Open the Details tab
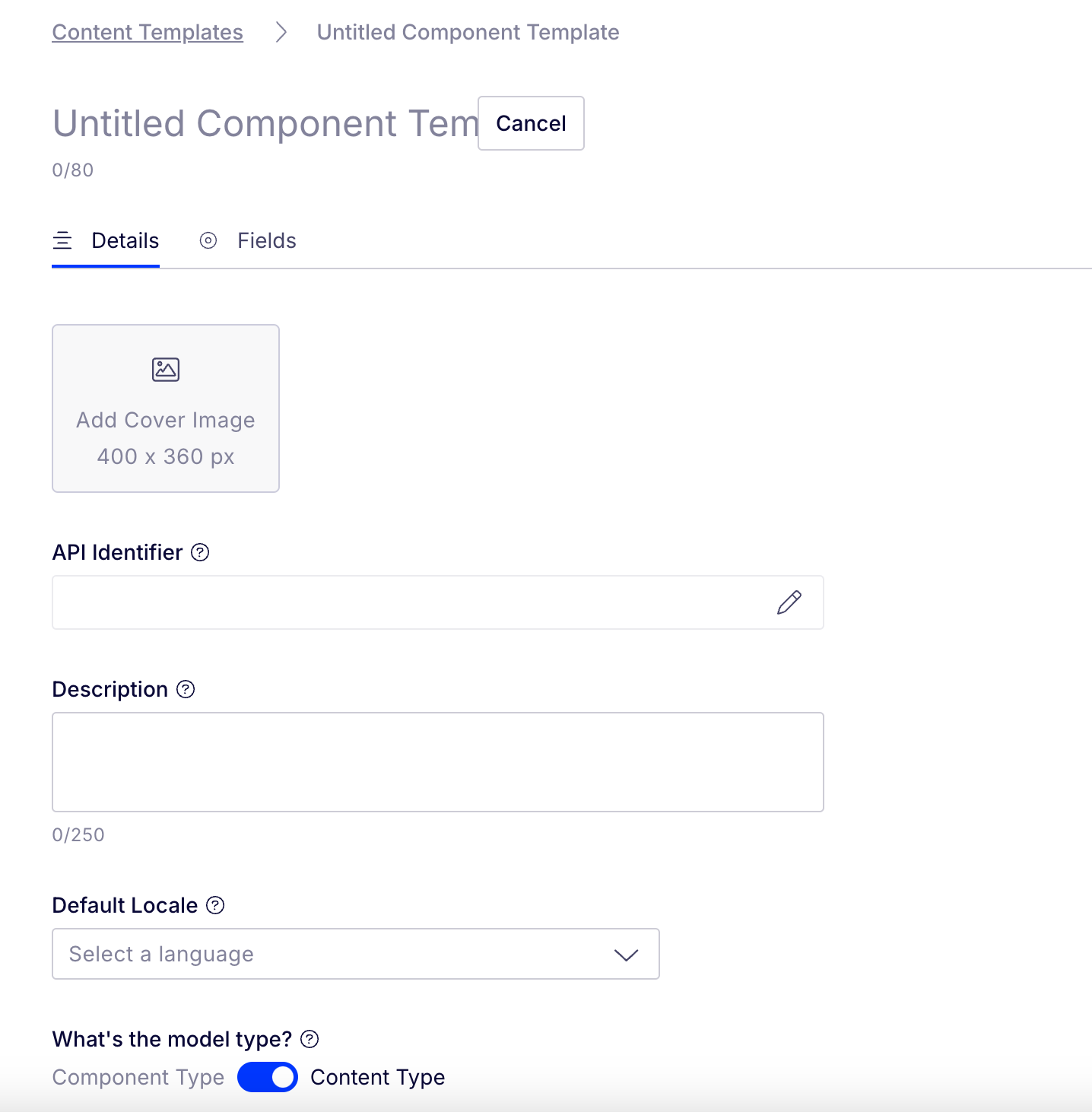Screen dimensions: 1092x1112 125,241
